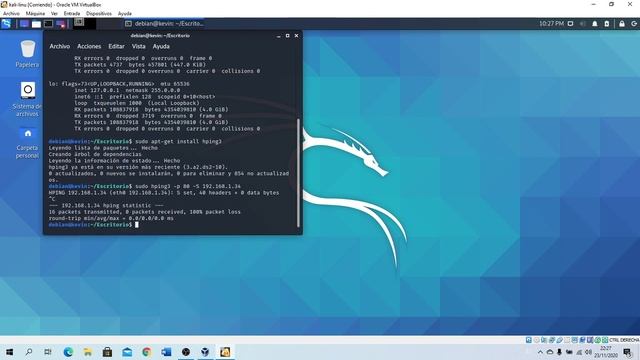640x360 pixels.
Task: Open Windows Action Center notifications
Action: 628,352
